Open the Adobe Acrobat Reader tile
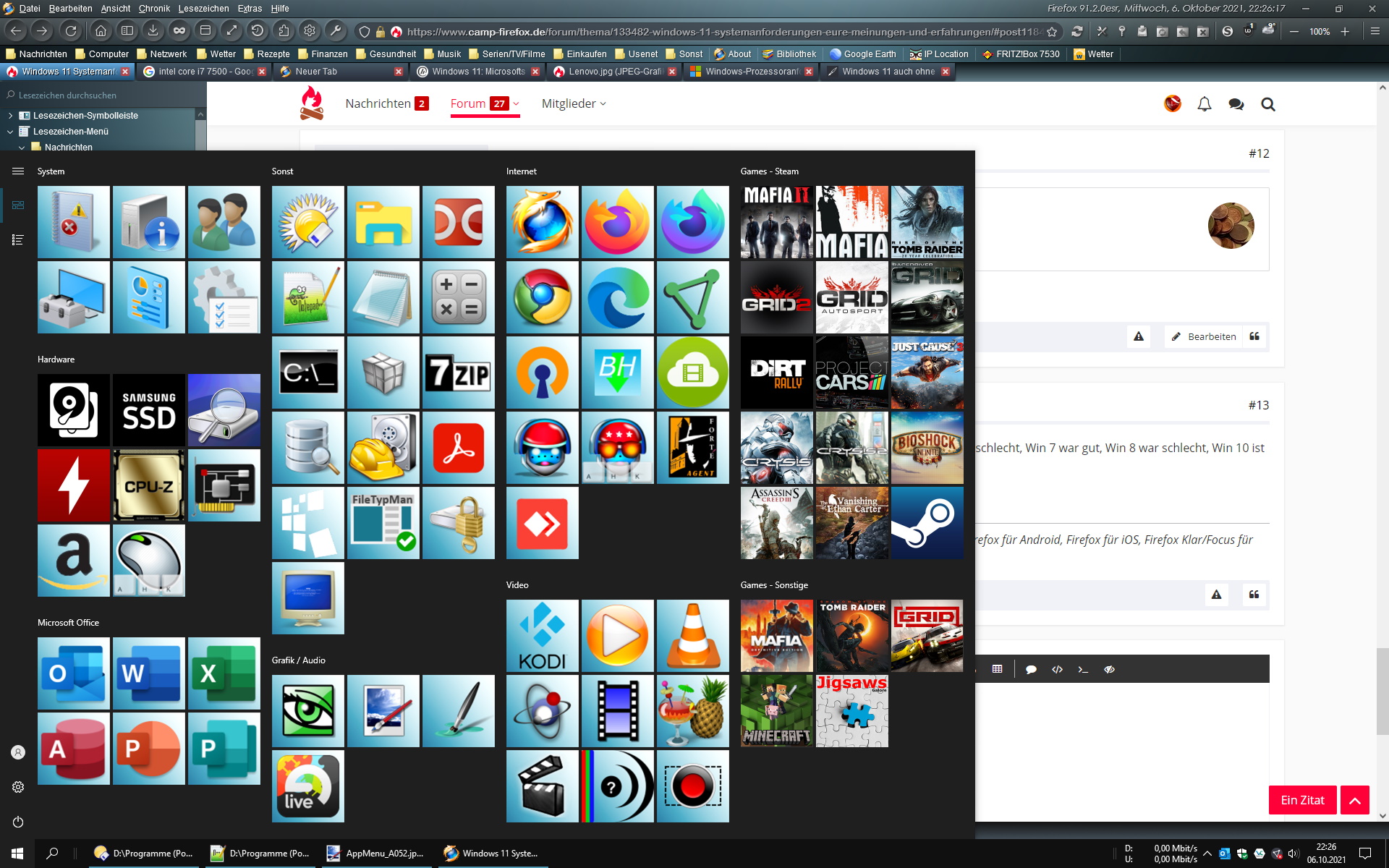Image resolution: width=1389 pixels, height=868 pixels. click(x=458, y=448)
